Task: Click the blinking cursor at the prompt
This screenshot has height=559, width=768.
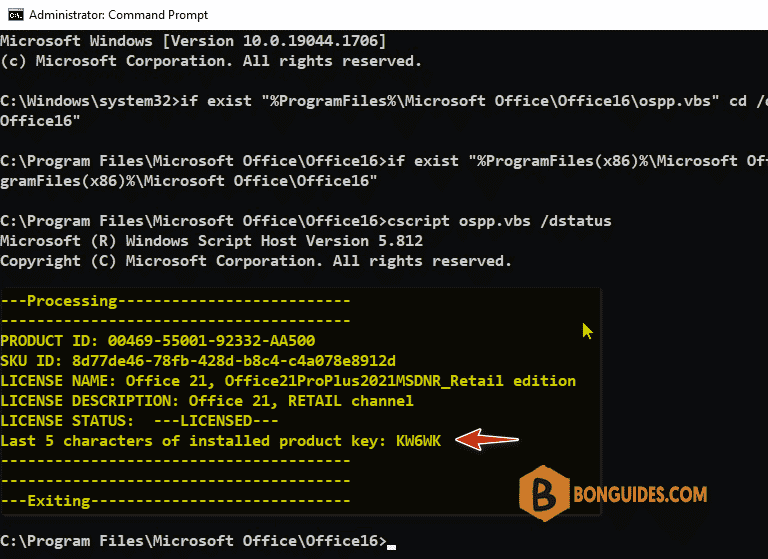Action: (x=391, y=547)
